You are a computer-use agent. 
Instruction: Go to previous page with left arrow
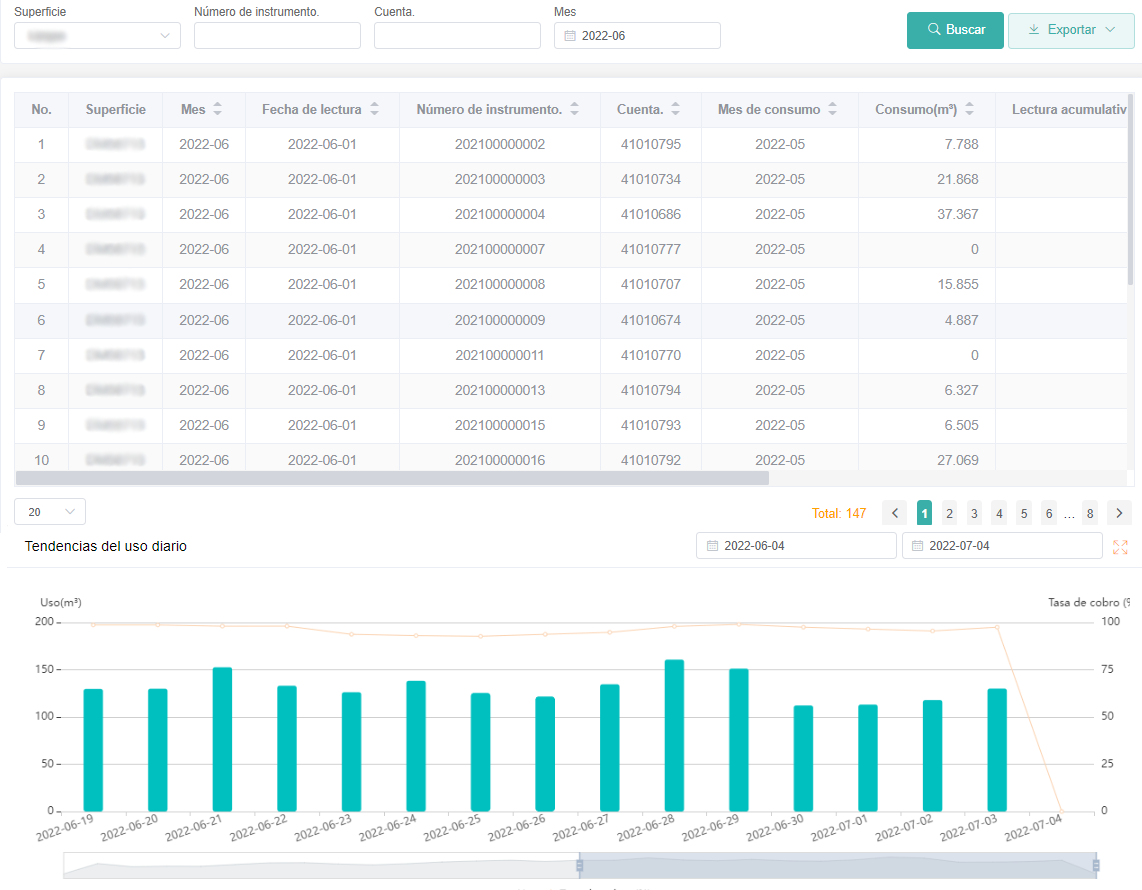[x=895, y=513]
